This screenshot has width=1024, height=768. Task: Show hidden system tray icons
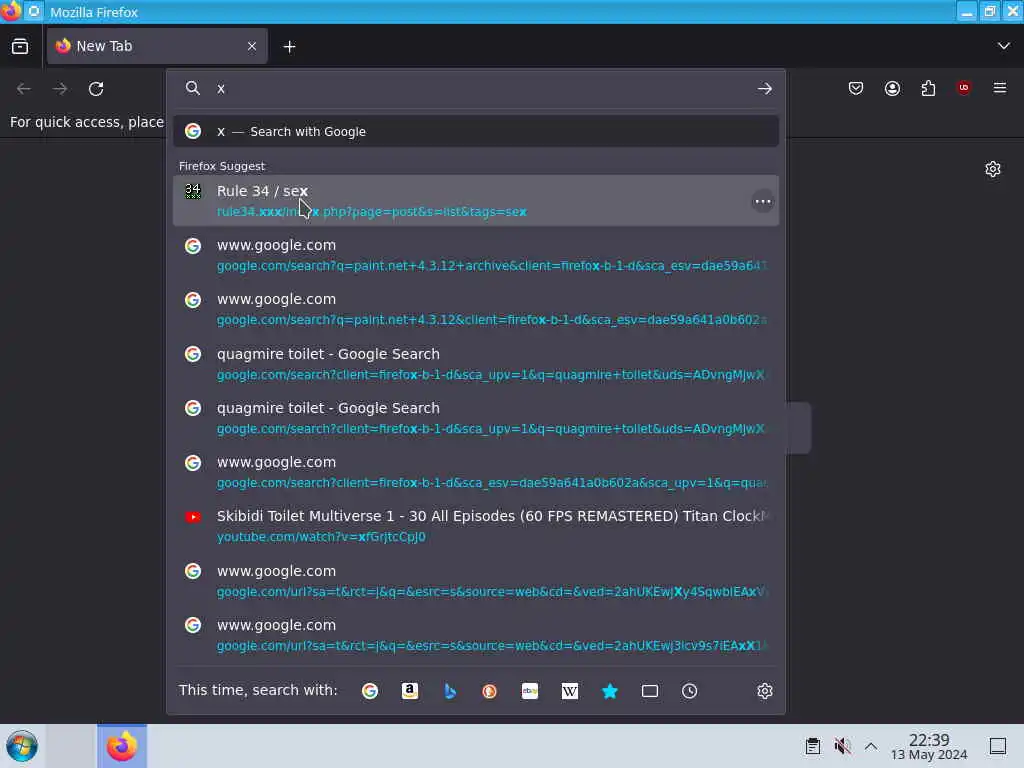pos(871,746)
